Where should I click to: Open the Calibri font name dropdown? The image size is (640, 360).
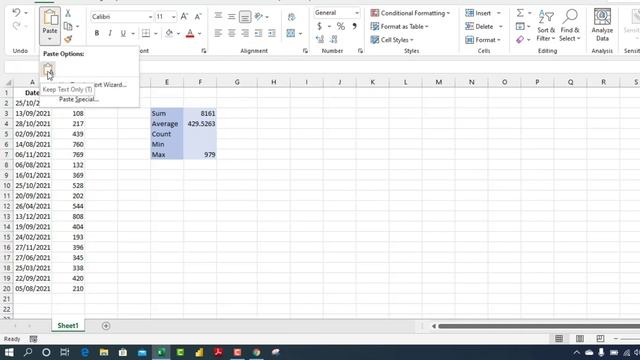pyautogui.click(x=150, y=17)
